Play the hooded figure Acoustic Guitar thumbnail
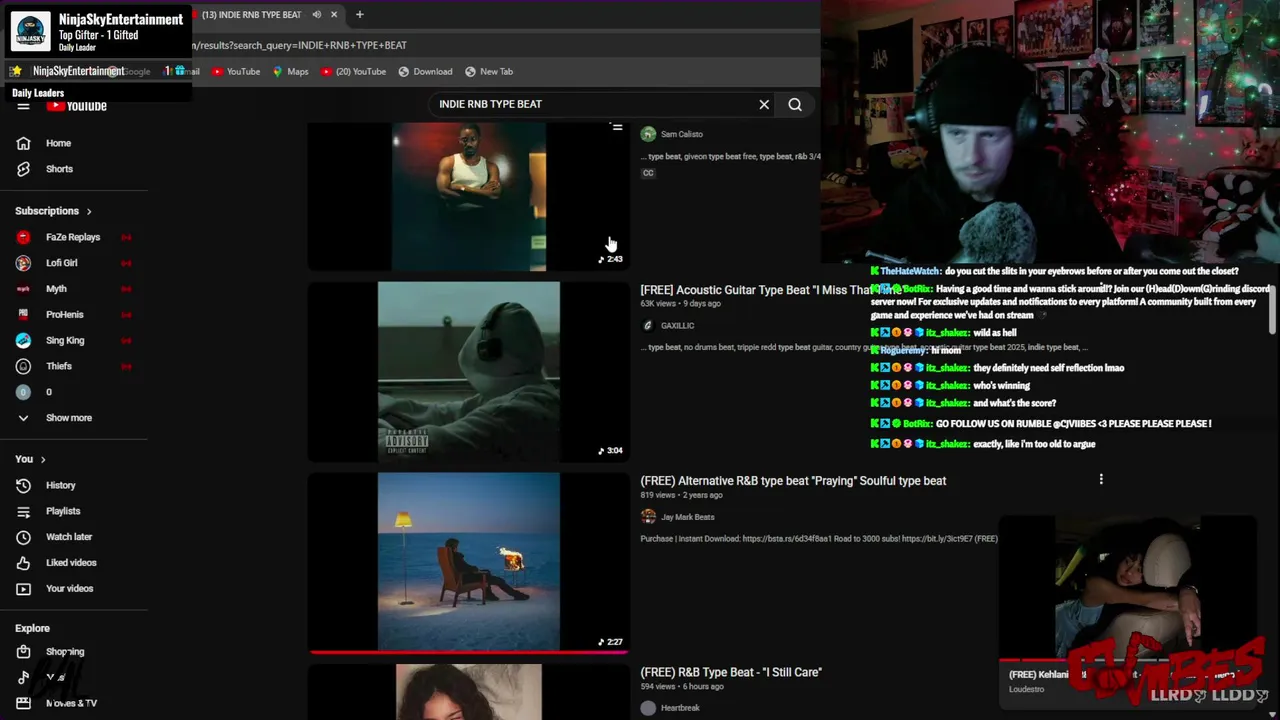Viewport: 1280px width, 720px height. pyautogui.click(x=469, y=371)
